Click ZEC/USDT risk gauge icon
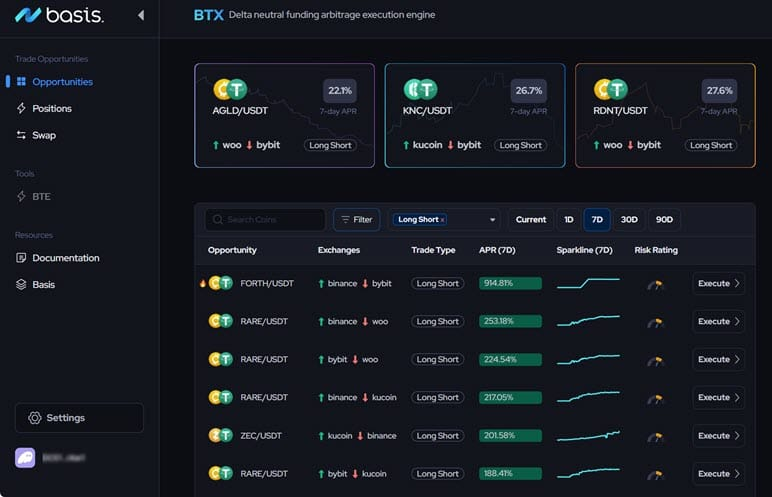Image resolution: width=772 pixels, height=497 pixels. click(655, 437)
